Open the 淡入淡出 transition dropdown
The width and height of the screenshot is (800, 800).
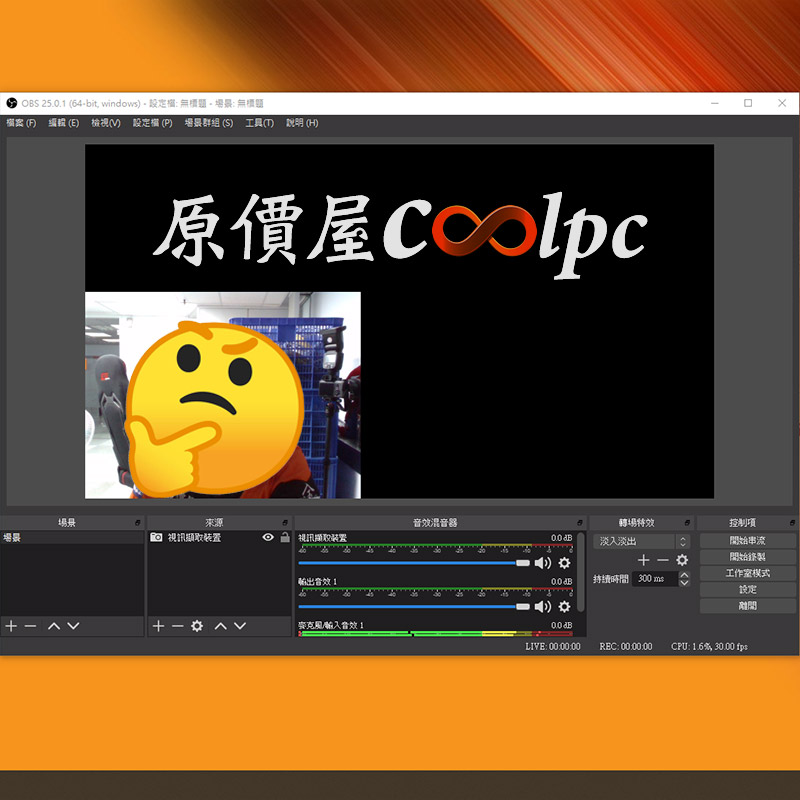point(642,541)
